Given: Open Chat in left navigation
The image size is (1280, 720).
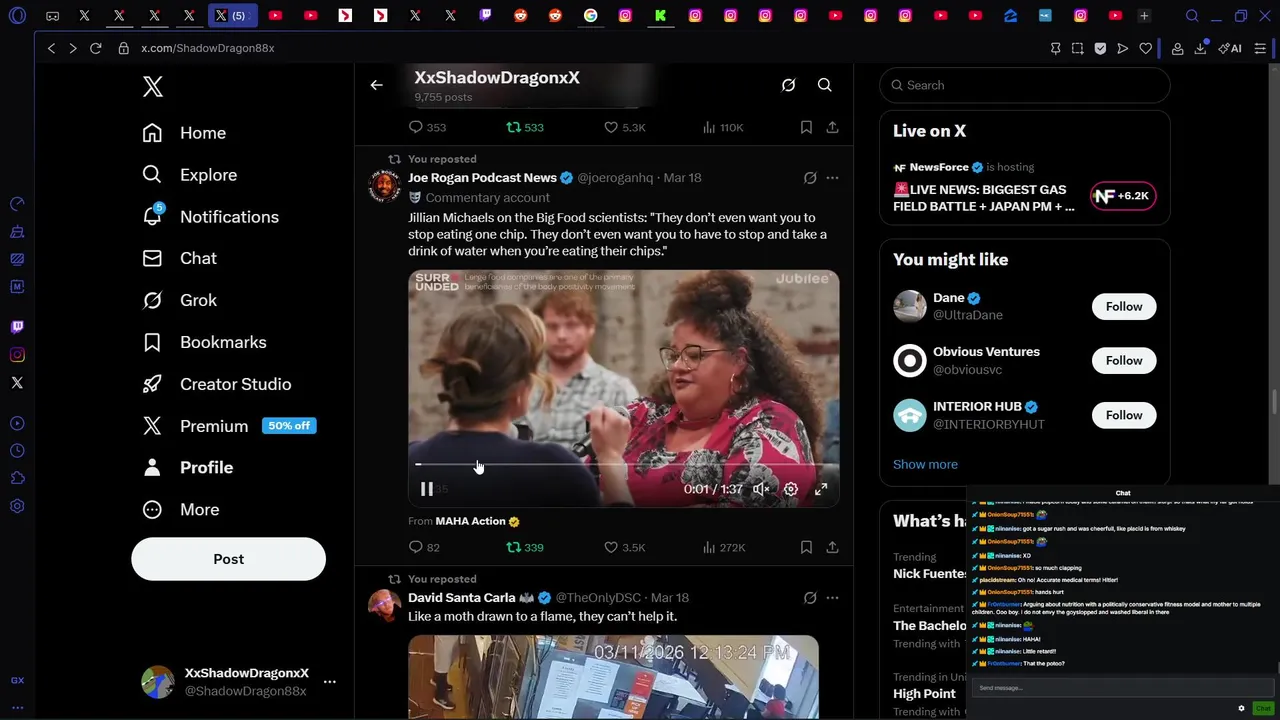Looking at the screenshot, I should click(x=180, y=258).
